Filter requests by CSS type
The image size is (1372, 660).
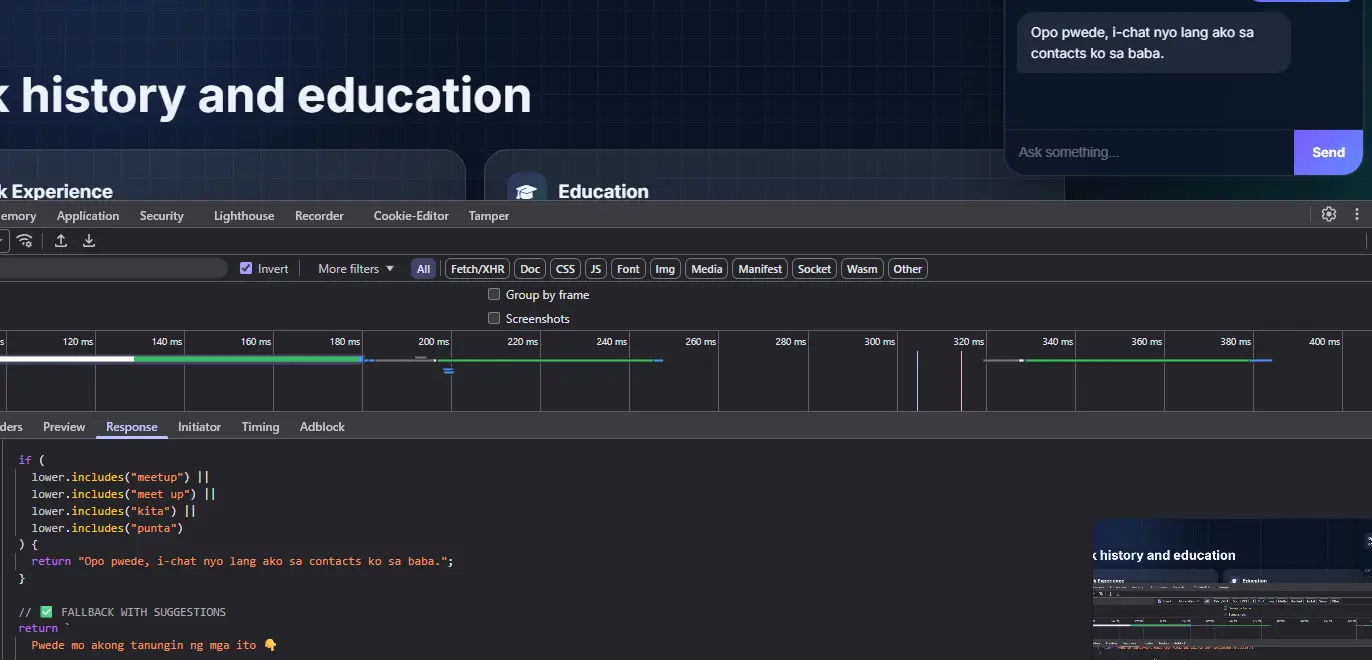point(565,268)
